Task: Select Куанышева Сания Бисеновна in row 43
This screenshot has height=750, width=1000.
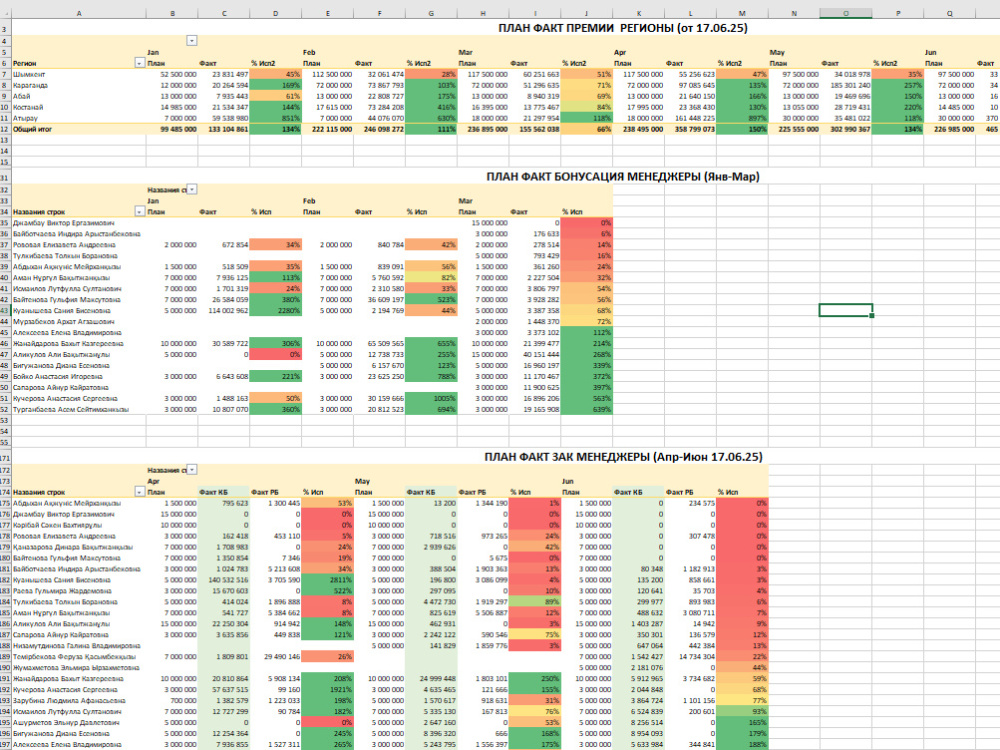Action: click(79, 311)
